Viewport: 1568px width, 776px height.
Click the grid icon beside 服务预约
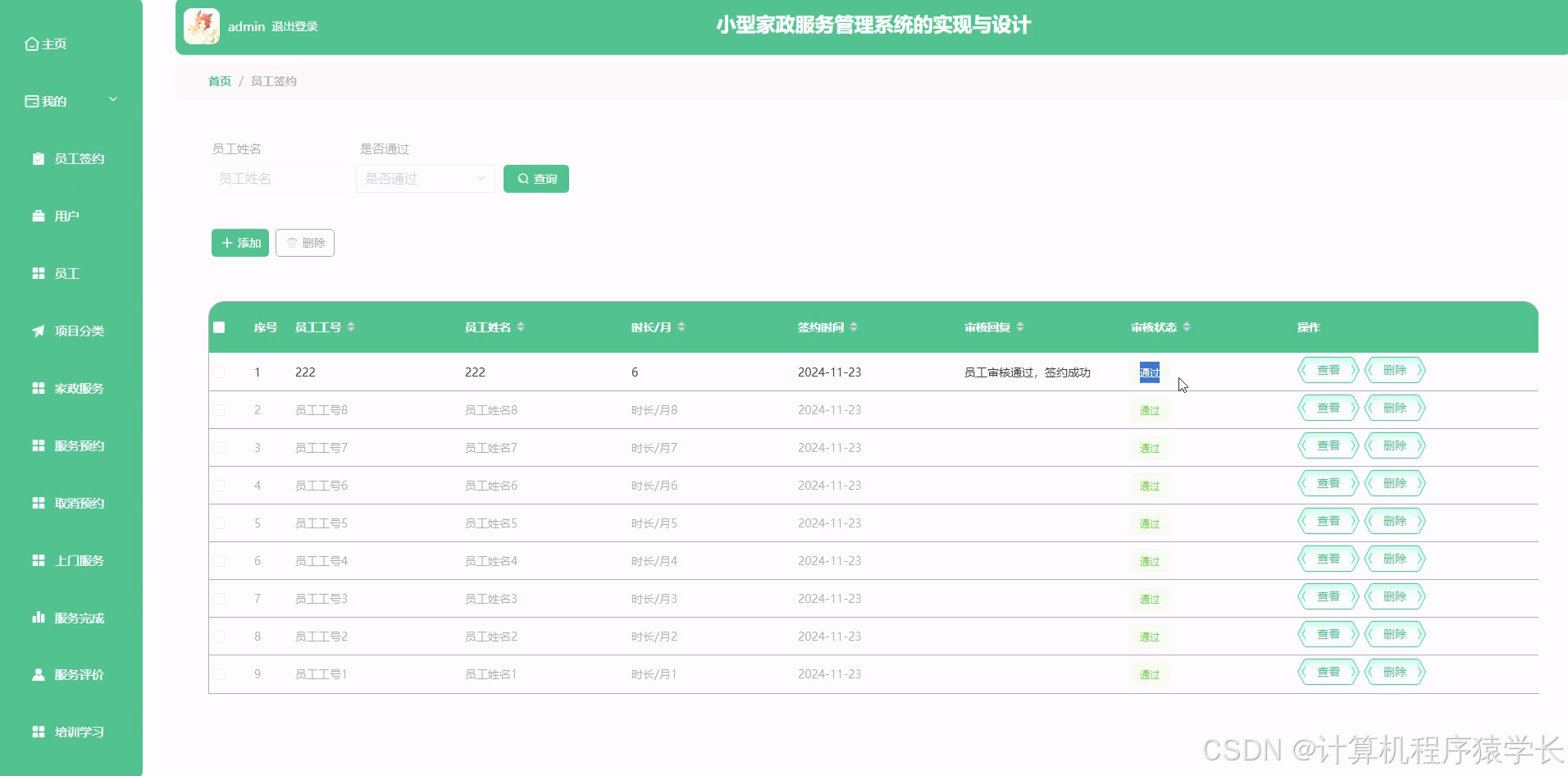39,445
